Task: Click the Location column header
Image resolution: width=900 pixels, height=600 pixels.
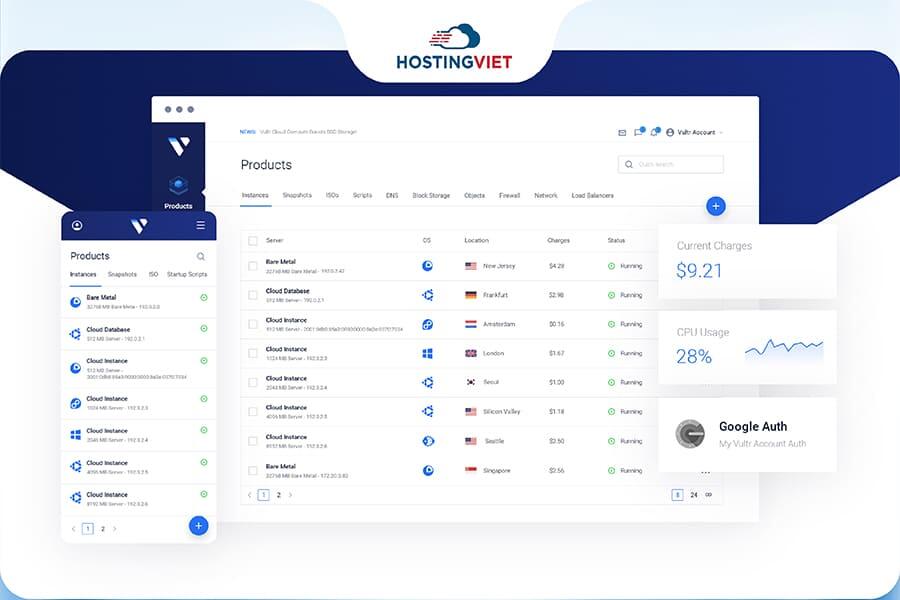Action: pos(476,241)
